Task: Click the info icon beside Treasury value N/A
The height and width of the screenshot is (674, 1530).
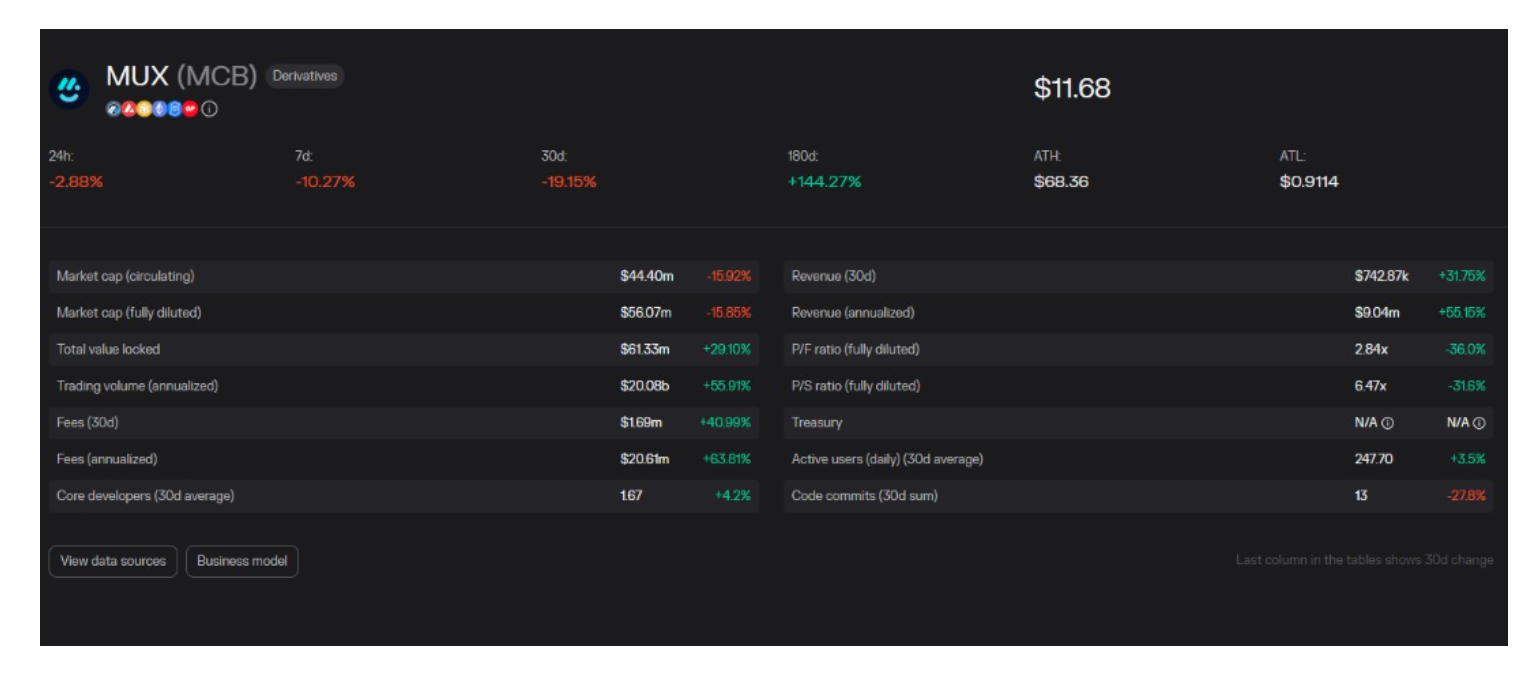Action: (x=1387, y=423)
